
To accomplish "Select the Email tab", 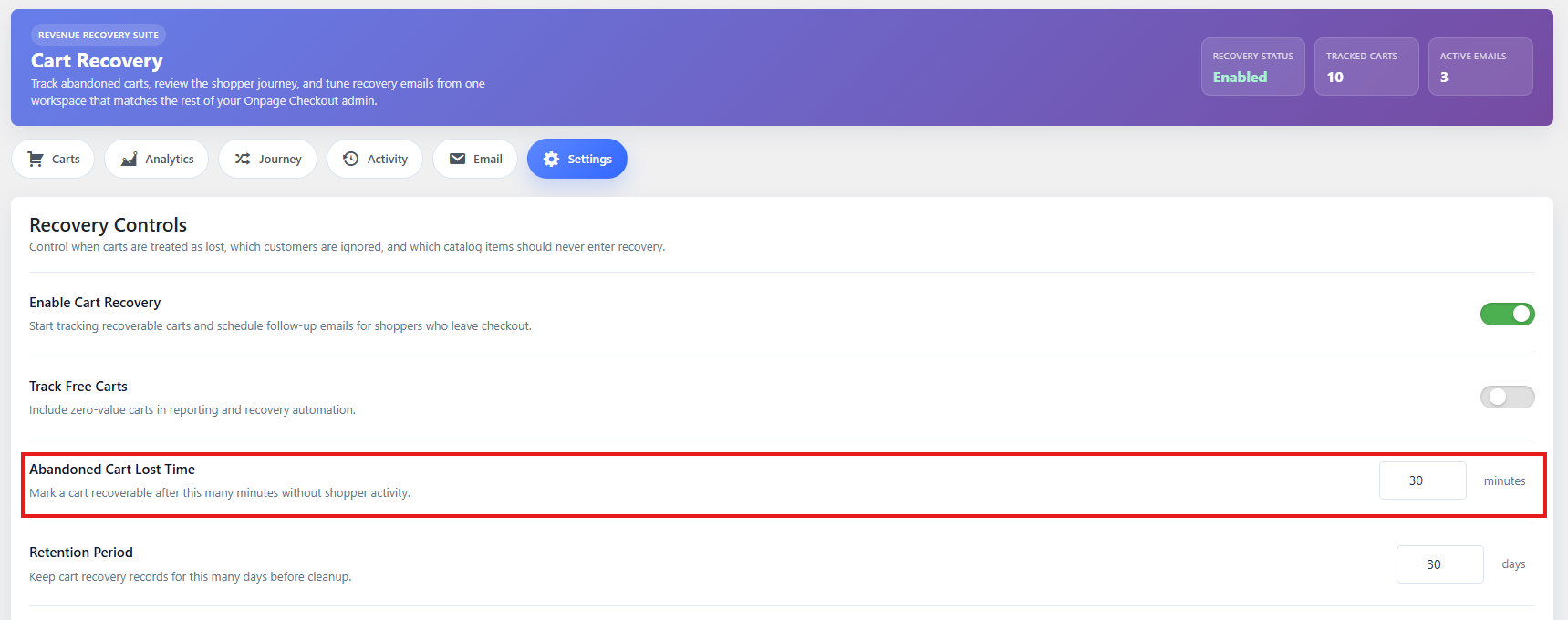I will [475, 159].
